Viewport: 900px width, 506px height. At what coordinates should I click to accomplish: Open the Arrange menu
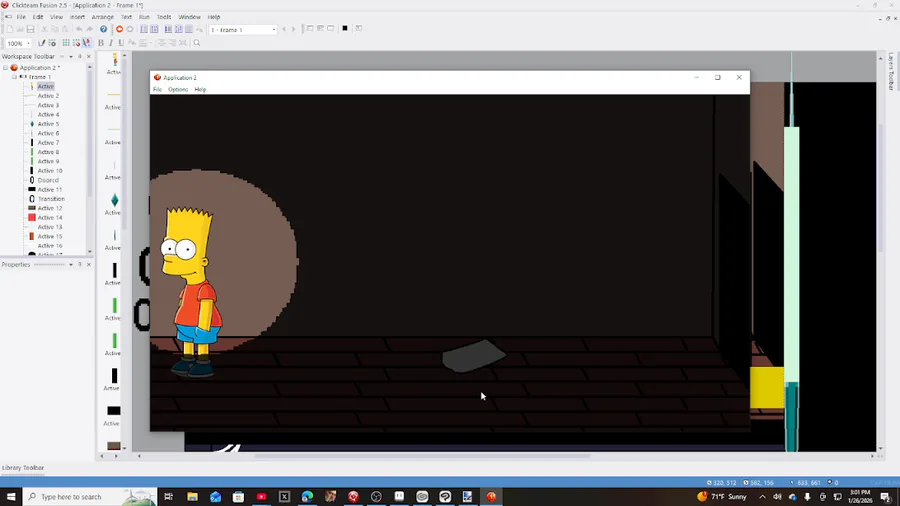pos(103,17)
